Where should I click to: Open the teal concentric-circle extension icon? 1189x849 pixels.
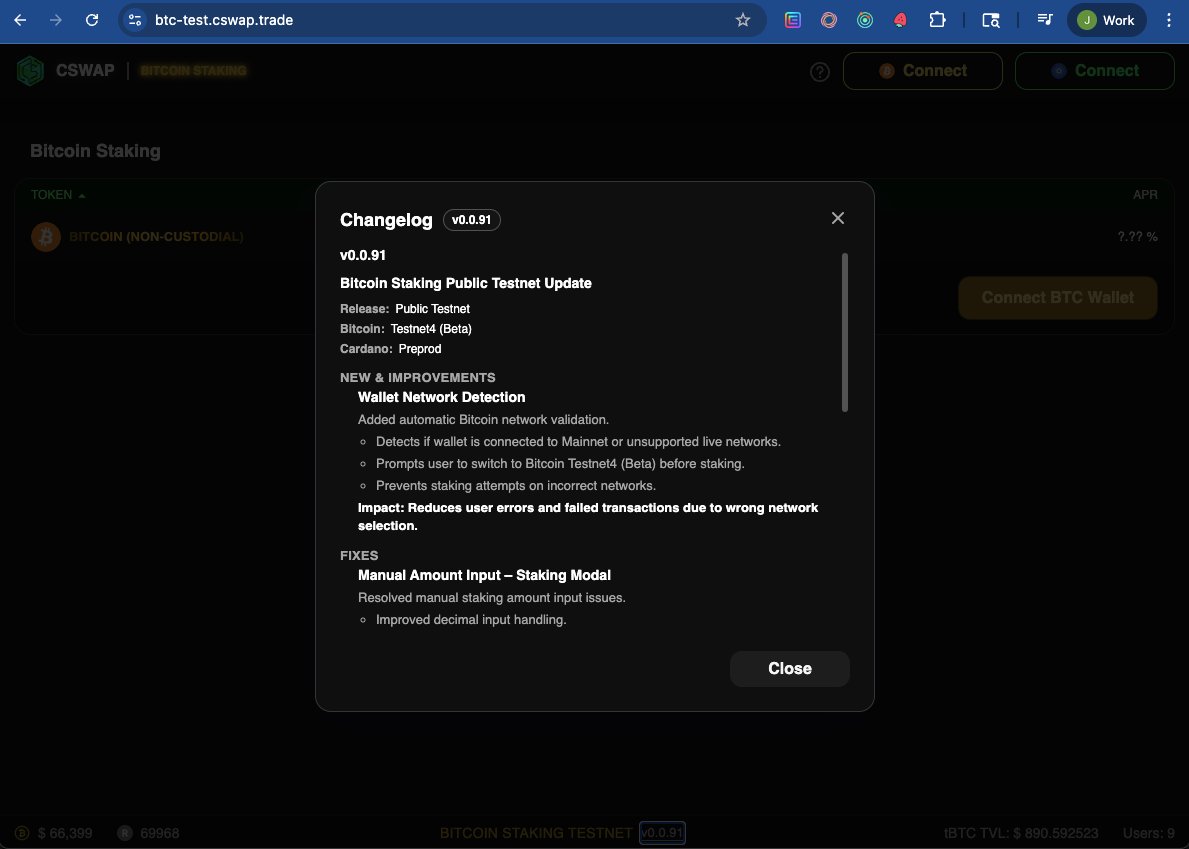pyautogui.click(x=864, y=20)
